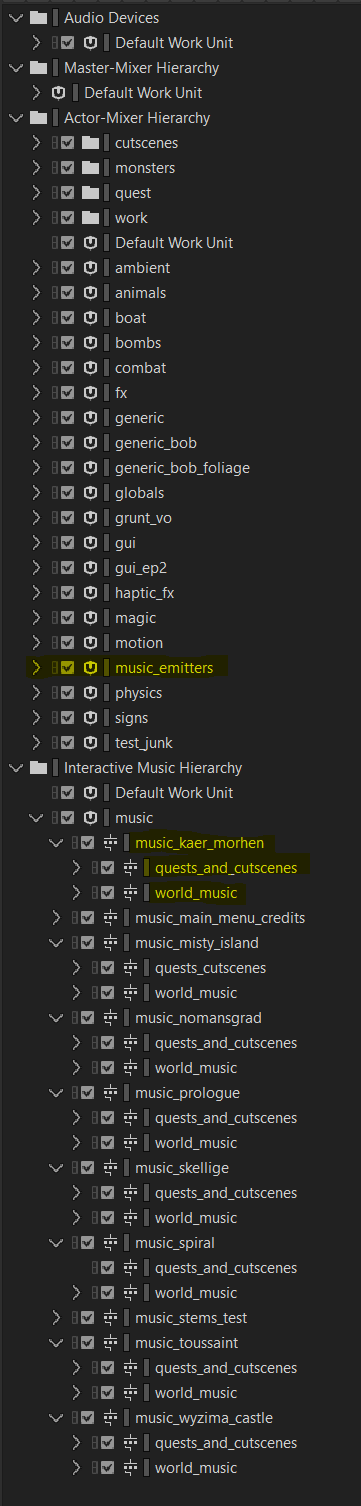Viewport: 361px width, 1506px height.
Task: Click the highlighted music_emitters work unit icon
Action: 91,668
